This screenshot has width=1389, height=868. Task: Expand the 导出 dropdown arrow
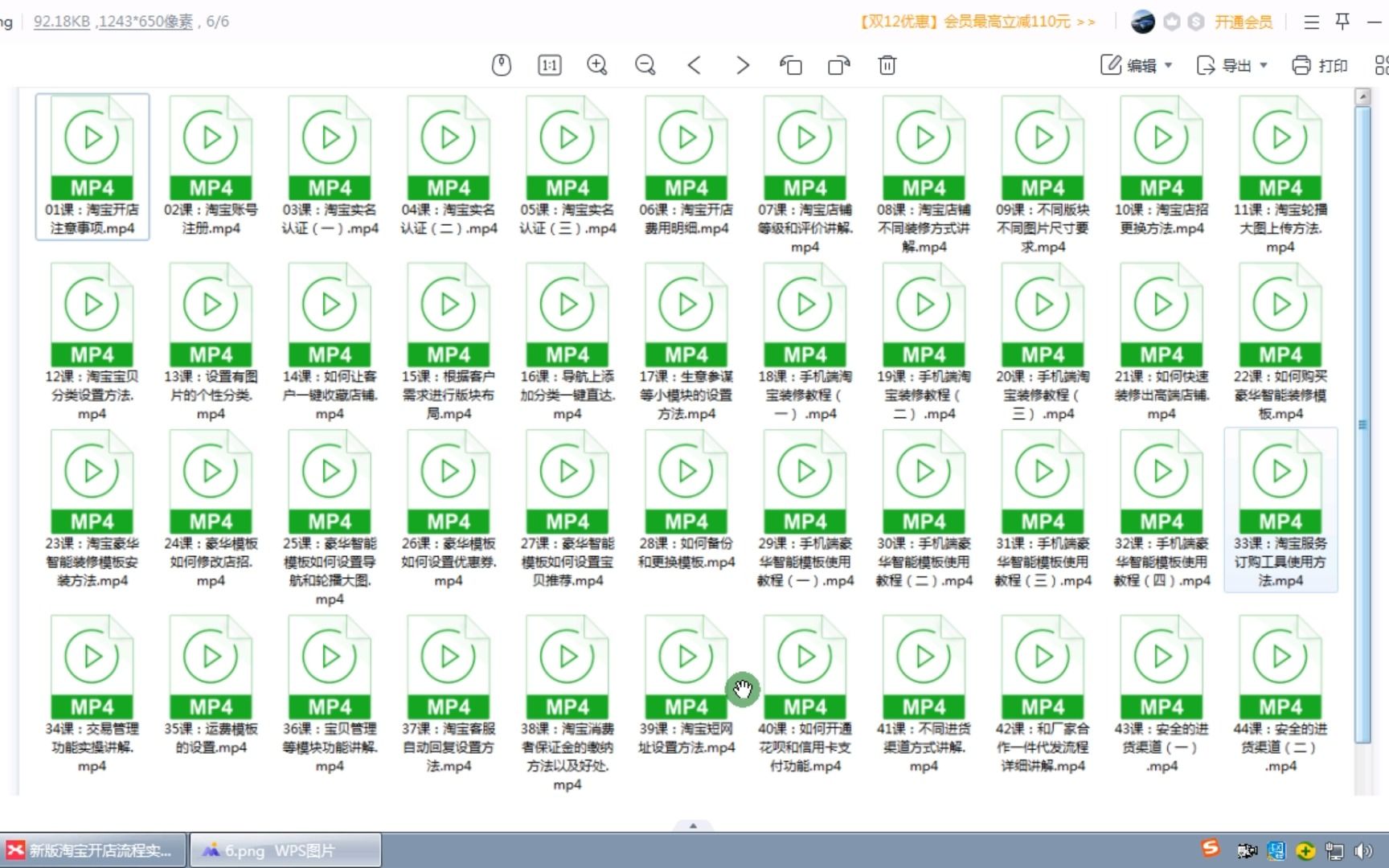point(1264,65)
